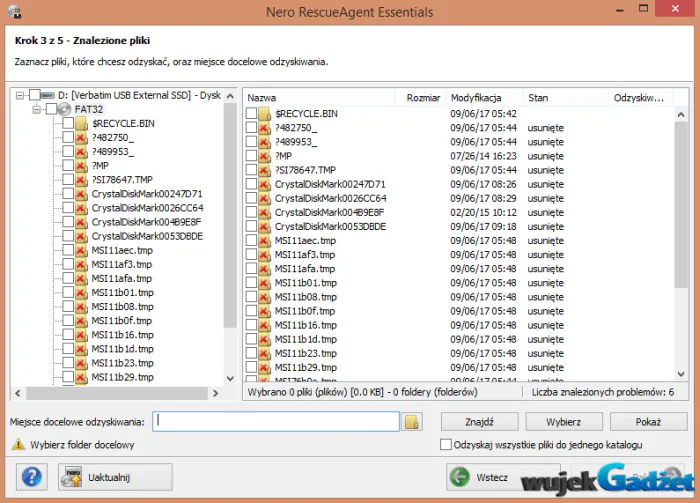Viewport: 700px width, 503px height.
Task: Click the tree vertical scrollbar thumb
Action: tap(230, 216)
